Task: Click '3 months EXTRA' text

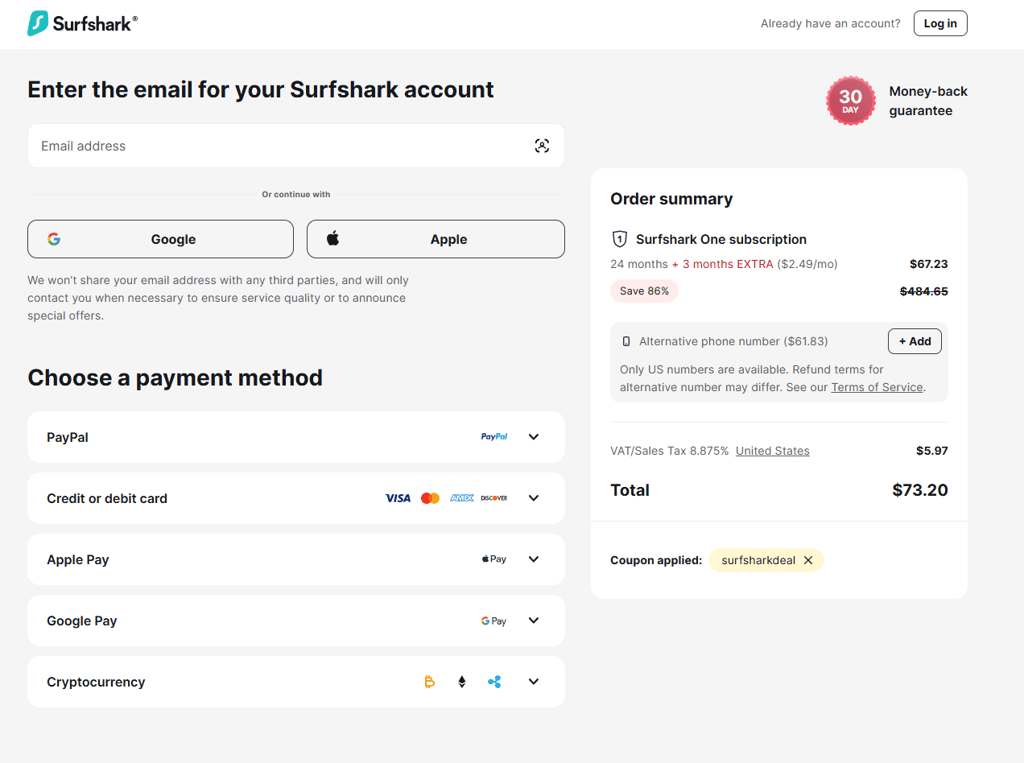Action: pyautogui.click(x=728, y=264)
